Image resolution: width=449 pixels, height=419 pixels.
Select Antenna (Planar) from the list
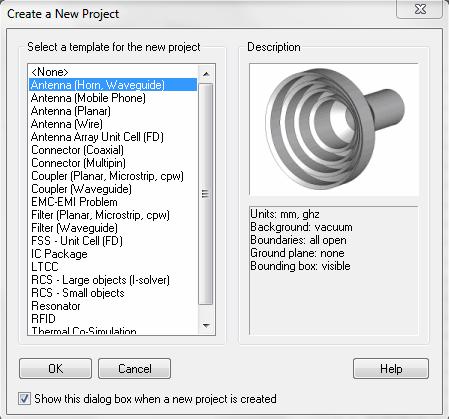(113, 111)
